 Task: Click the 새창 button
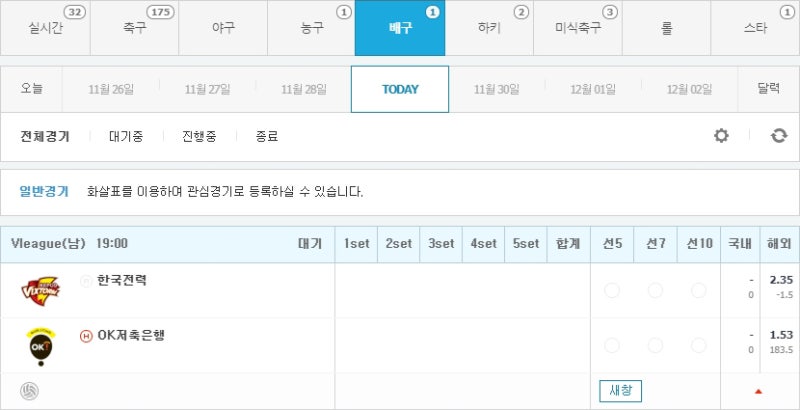pyautogui.click(x=620, y=391)
